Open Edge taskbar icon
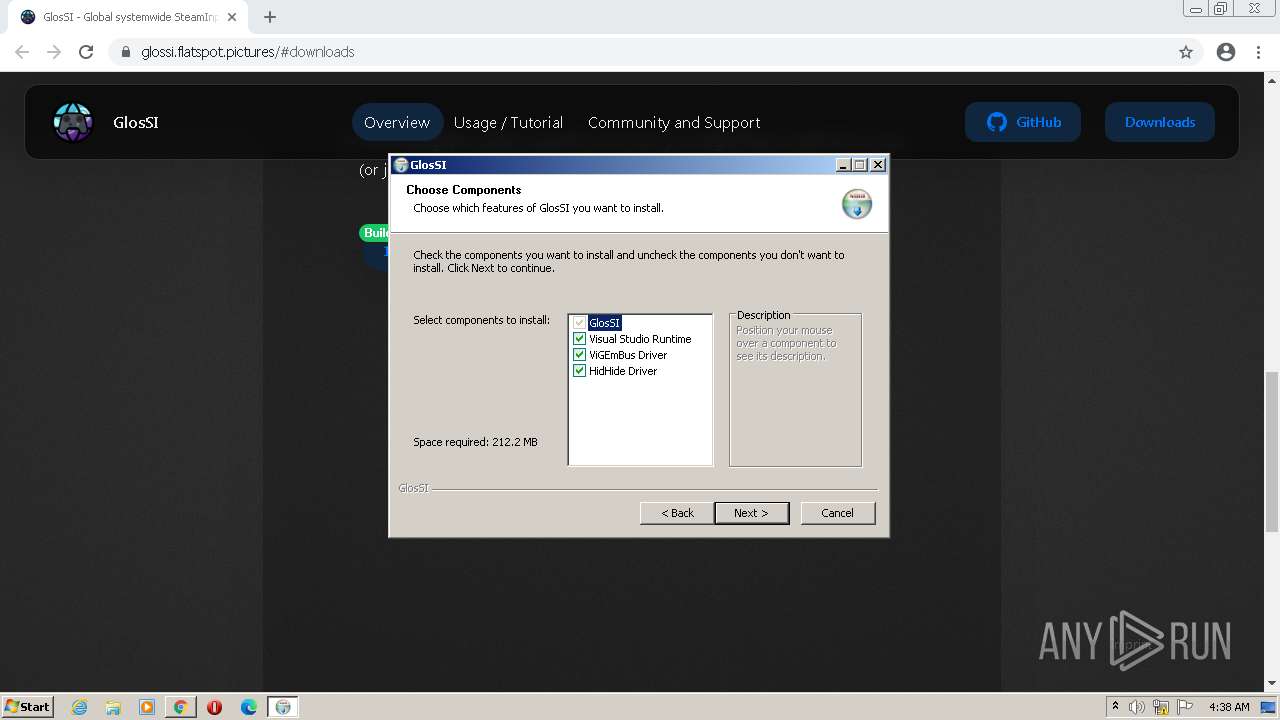 click(x=249, y=707)
